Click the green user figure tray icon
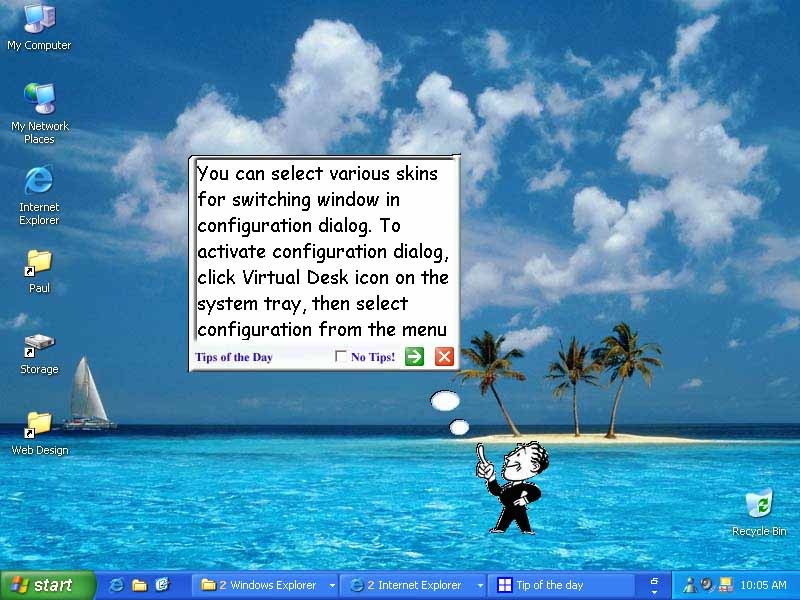The width and height of the screenshot is (800, 600). pos(689,585)
